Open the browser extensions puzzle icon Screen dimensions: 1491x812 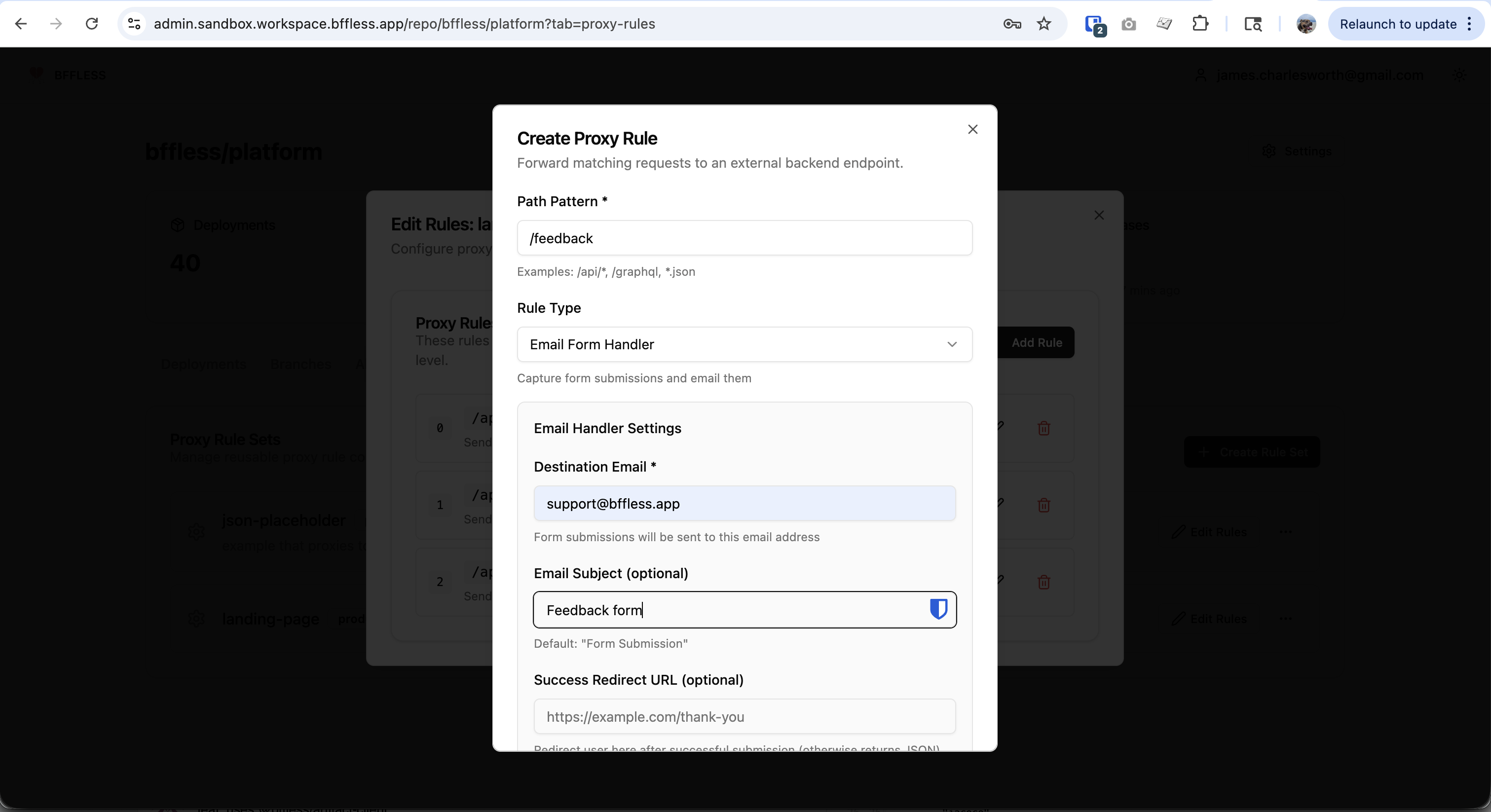click(1200, 24)
